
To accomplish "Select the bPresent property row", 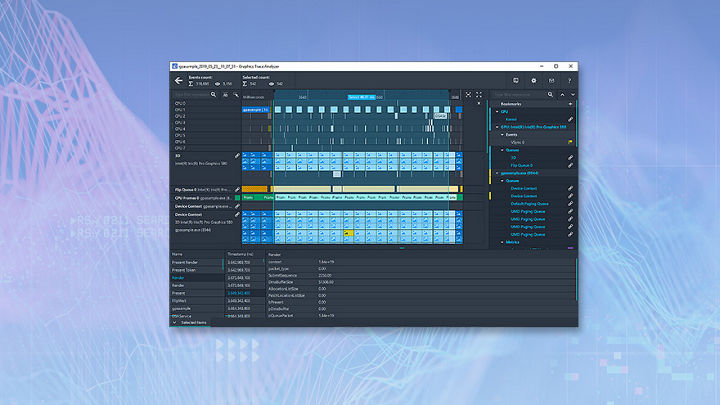I will 420,302.
